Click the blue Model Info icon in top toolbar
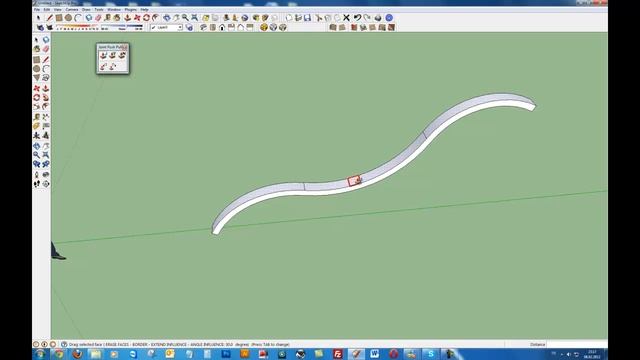 (389, 18)
